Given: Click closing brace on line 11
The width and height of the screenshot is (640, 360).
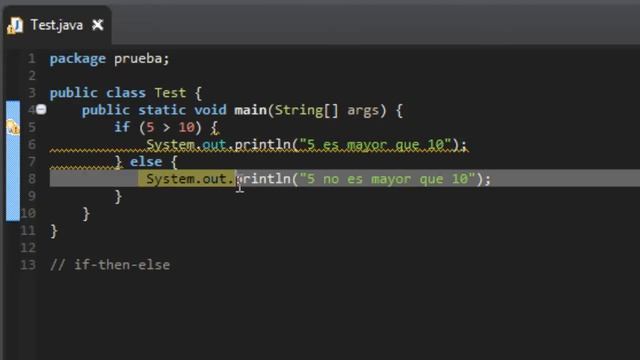Looking at the screenshot, I should click(54, 231).
